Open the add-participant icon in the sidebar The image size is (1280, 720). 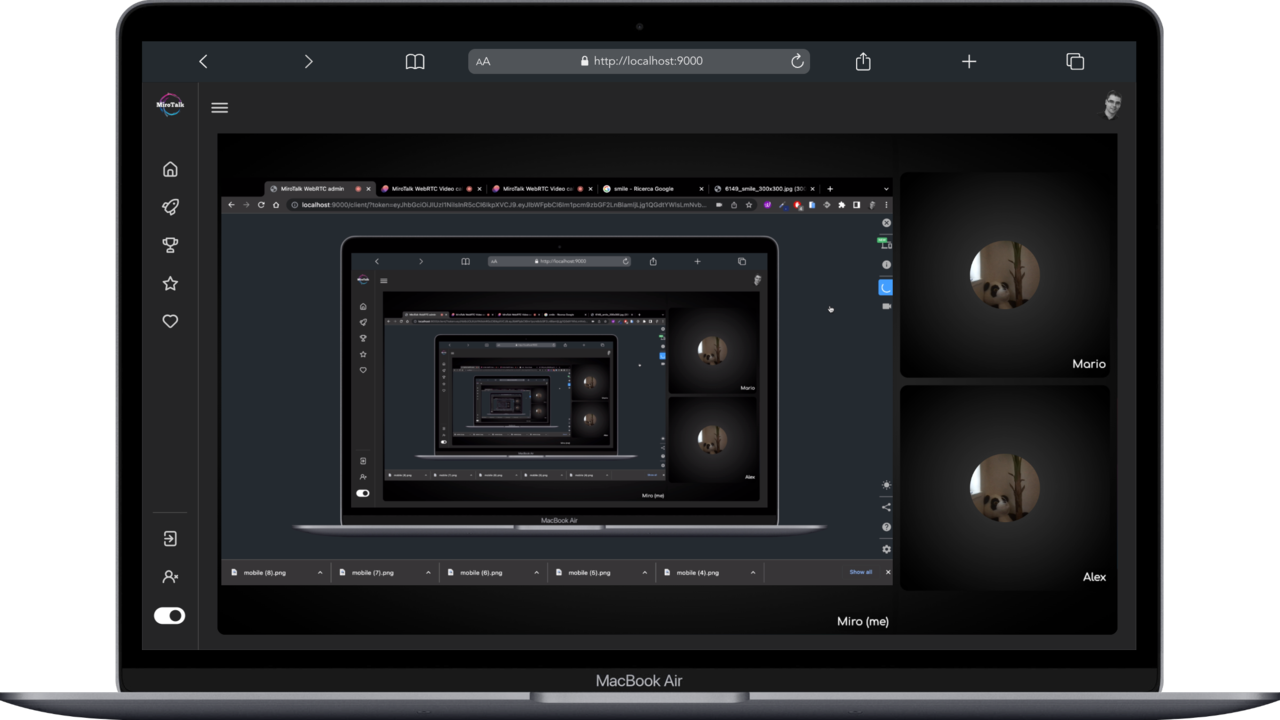click(x=170, y=576)
